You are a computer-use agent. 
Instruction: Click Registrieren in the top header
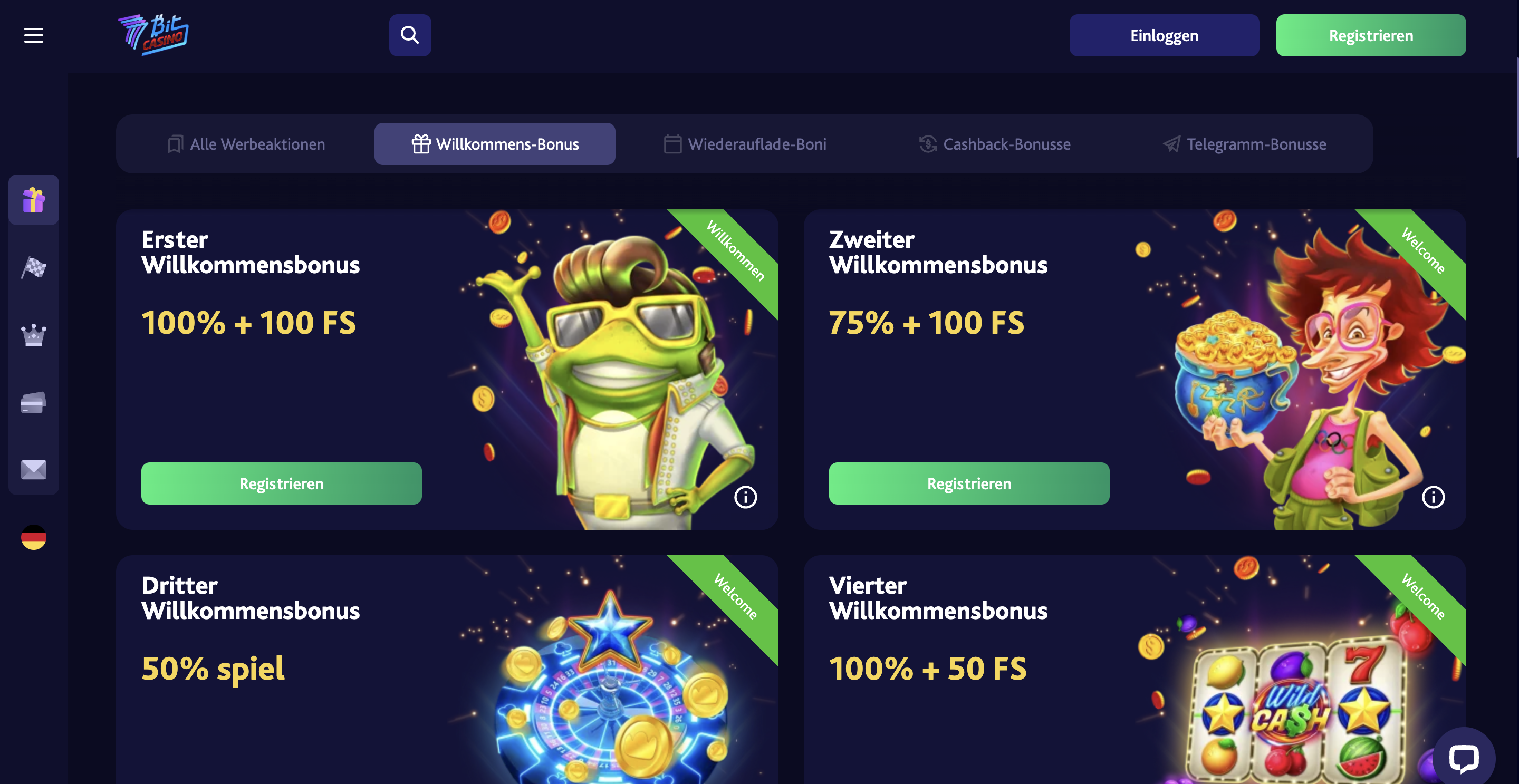pos(1371,35)
